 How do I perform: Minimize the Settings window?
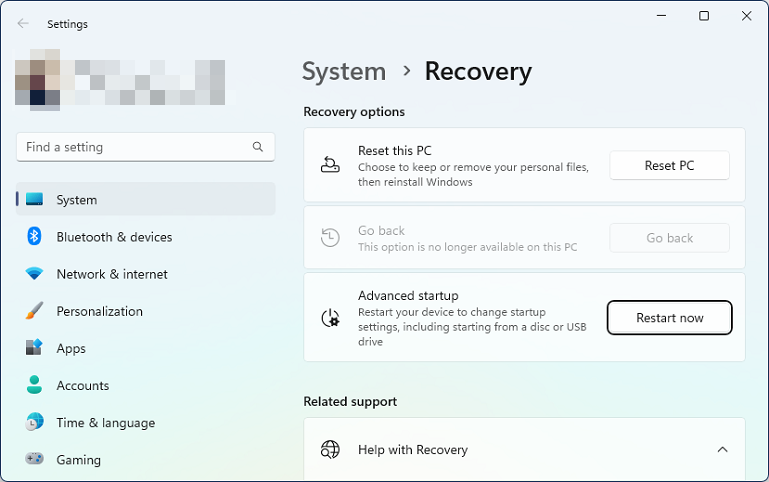tap(661, 16)
